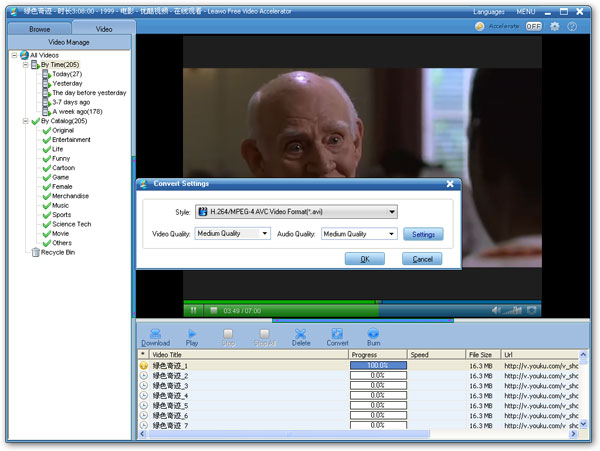Close the Convert Settings dialog
Viewport: 600px width, 451px height.
click(450, 184)
